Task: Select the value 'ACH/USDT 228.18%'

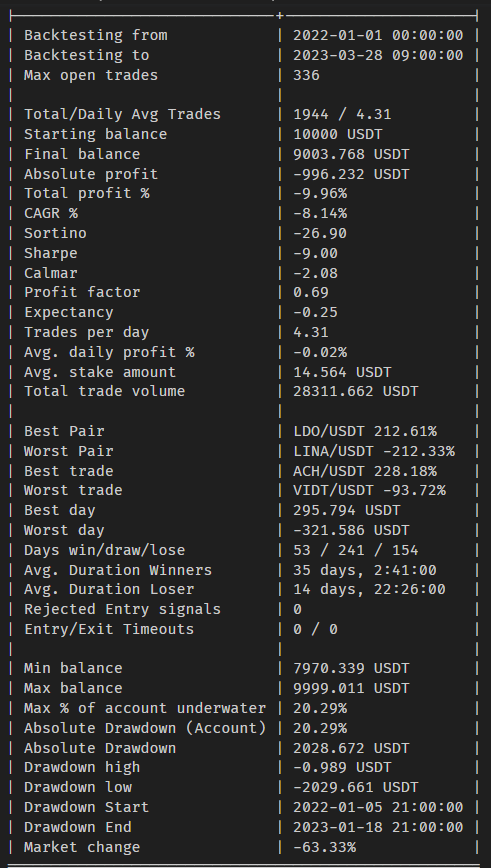Action: pos(365,471)
